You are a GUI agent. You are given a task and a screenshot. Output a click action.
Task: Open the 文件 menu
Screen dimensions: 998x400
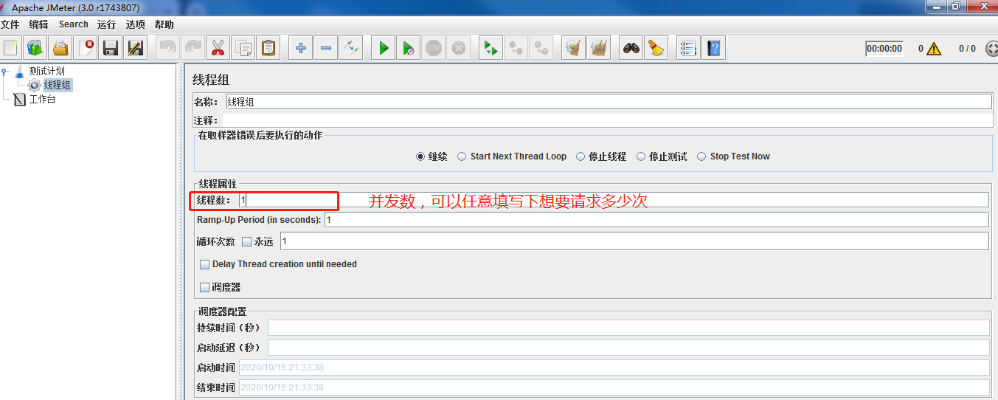point(10,24)
